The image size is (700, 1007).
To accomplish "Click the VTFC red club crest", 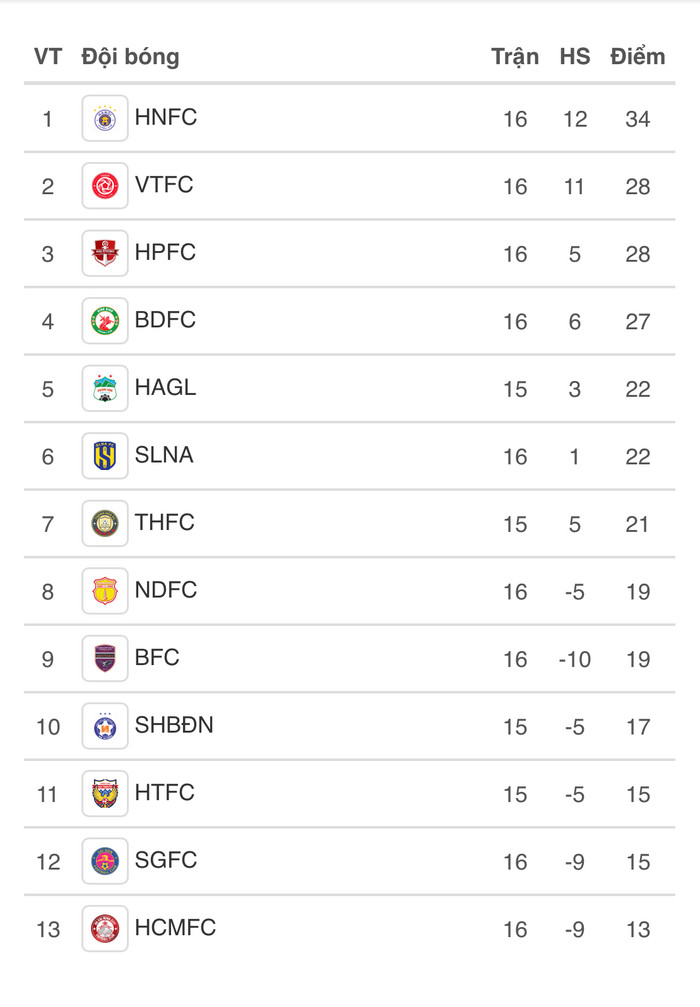I will tap(105, 186).
